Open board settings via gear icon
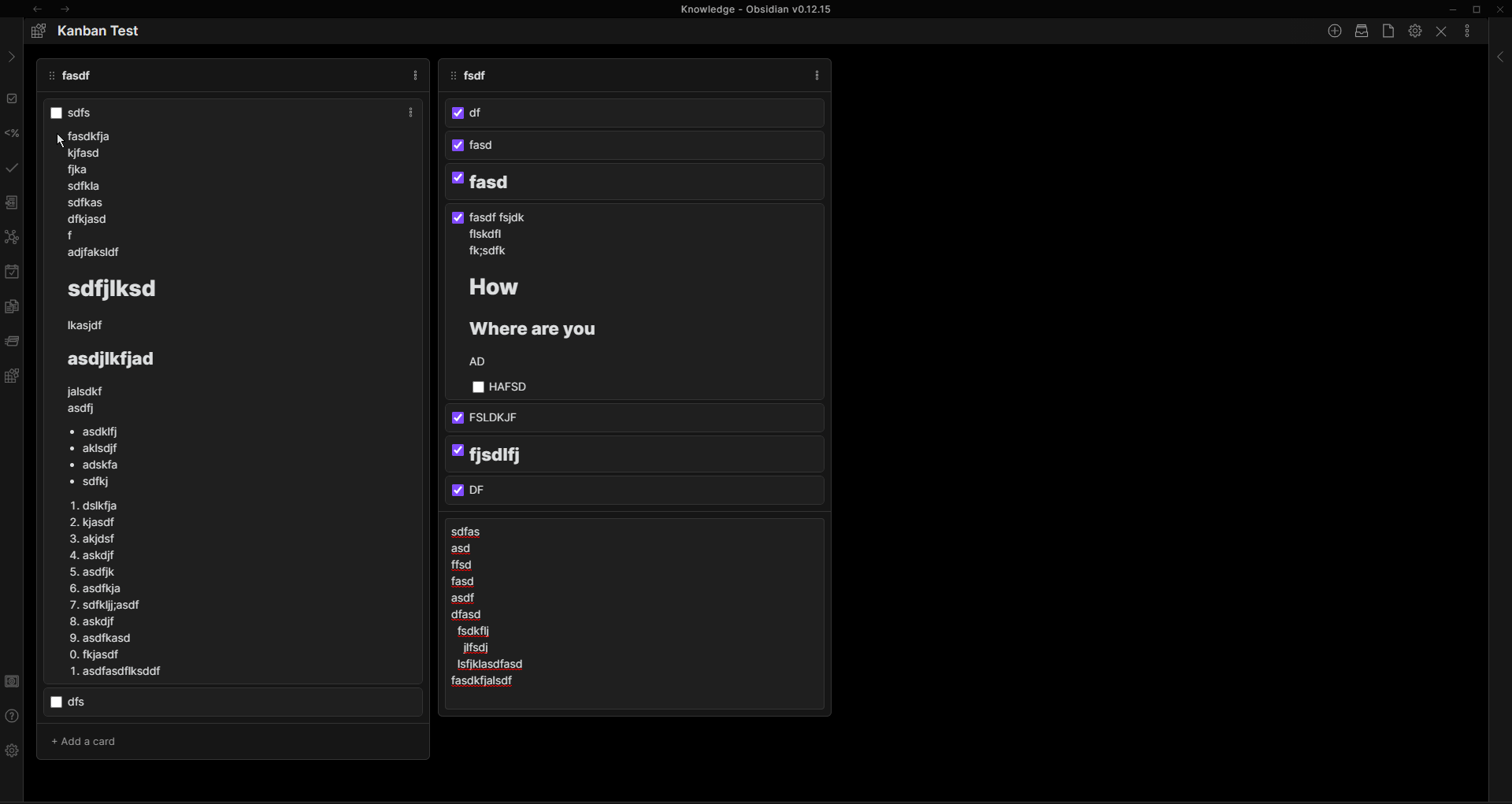 coord(1414,31)
